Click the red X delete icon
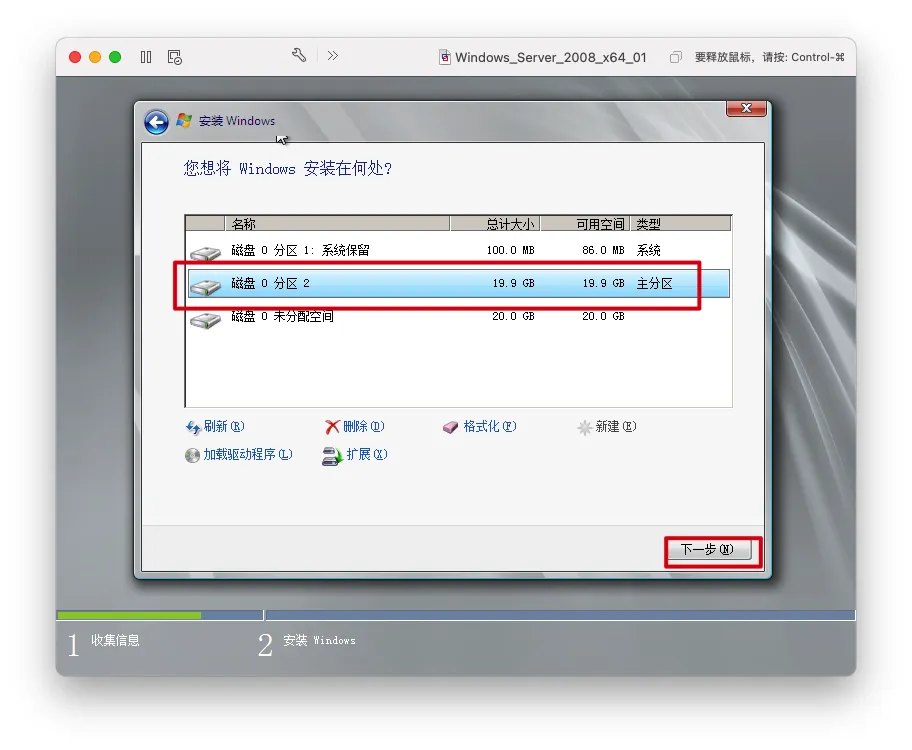This screenshot has height=750, width=912. pyautogui.click(x=332, y=427)
